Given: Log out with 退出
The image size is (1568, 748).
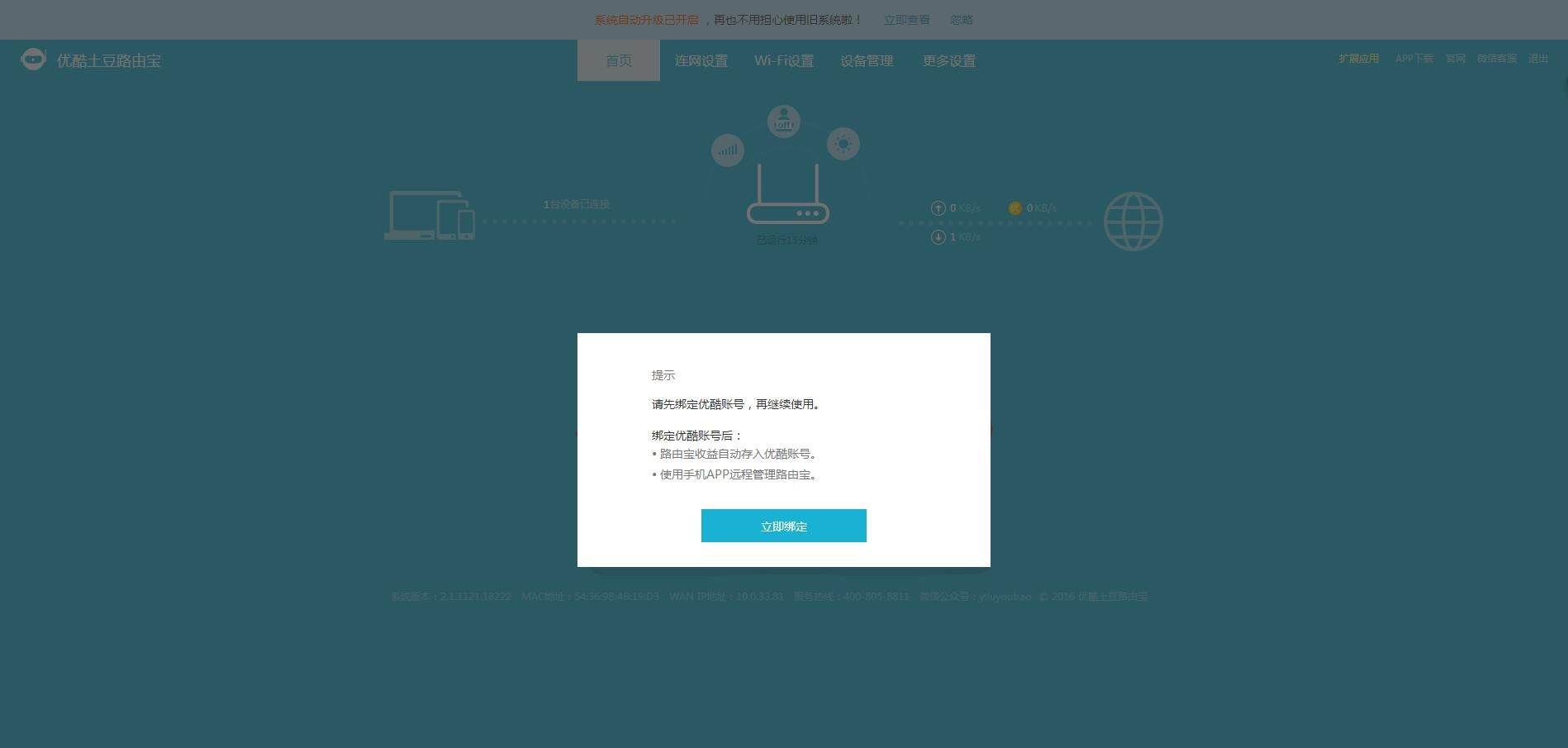Looking at the screenshot, I should (1537, 59).
